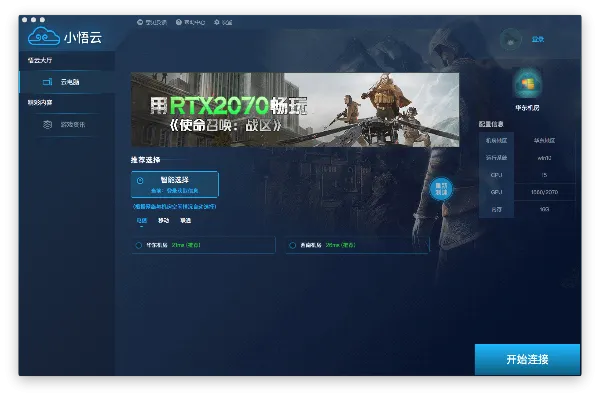Click the latency text in left server row
The height and width of the screenshot is (398, 600).
click(x=186, y=245)
